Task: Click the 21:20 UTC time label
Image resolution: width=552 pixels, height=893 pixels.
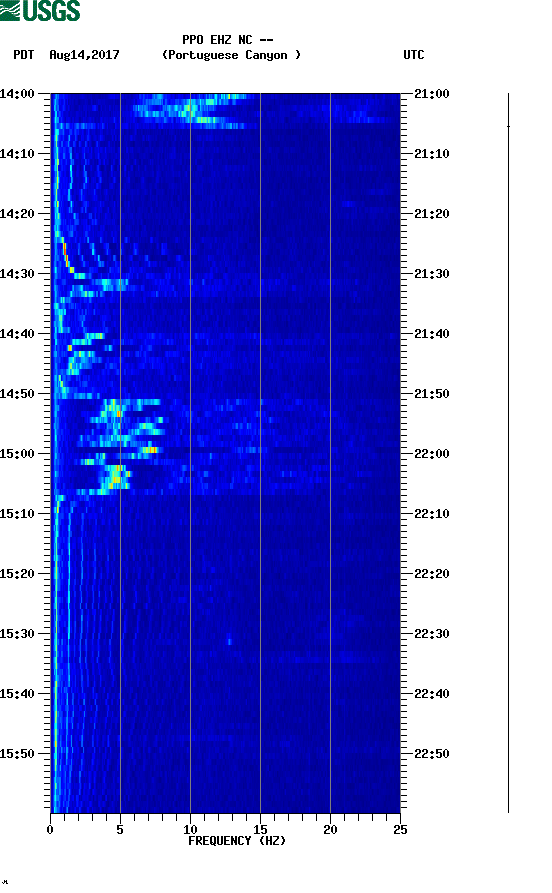Action: coord(432,214)
